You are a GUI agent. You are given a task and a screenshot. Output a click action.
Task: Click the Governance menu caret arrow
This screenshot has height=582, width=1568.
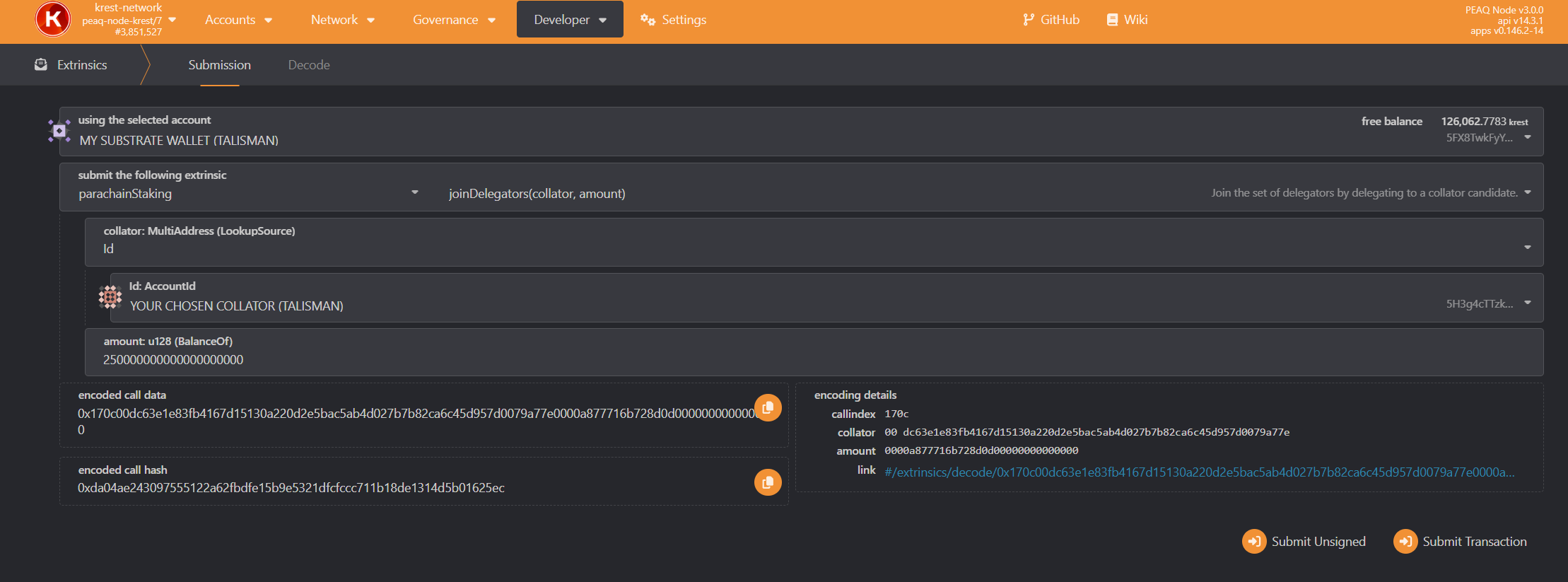click(491, 21)
